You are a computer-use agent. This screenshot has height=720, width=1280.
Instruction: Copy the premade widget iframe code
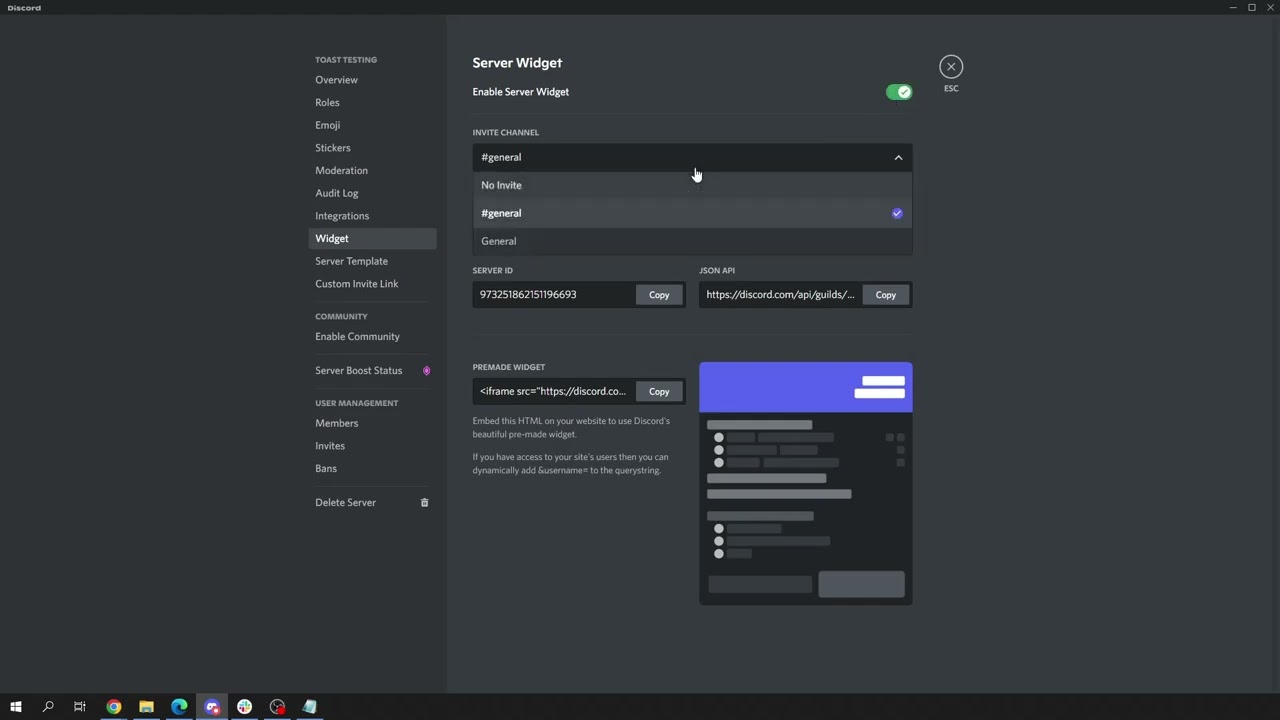coord(659,392)
